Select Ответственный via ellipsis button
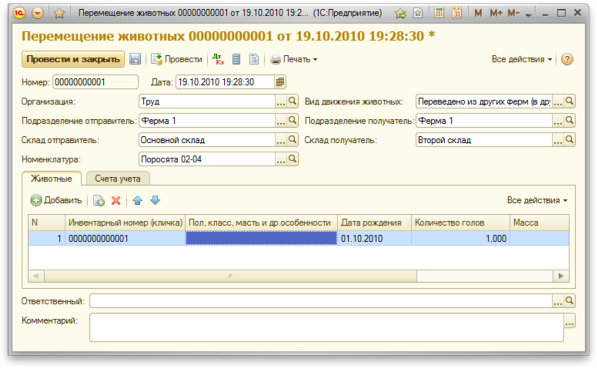 pos(558,301)
